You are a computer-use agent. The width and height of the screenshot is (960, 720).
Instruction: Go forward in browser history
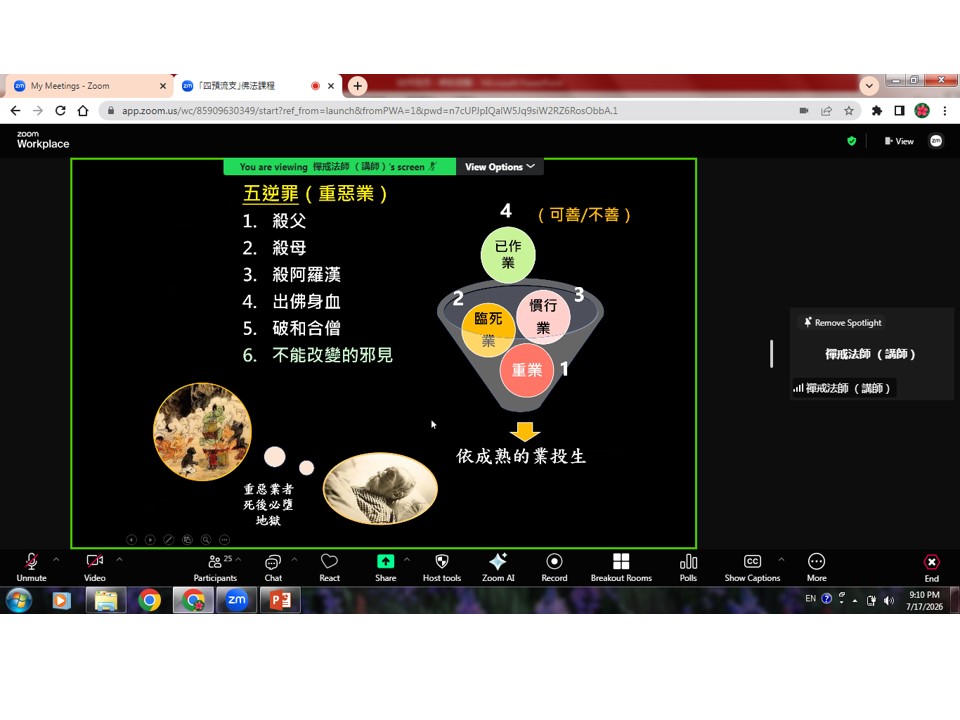tap(38, 111)
